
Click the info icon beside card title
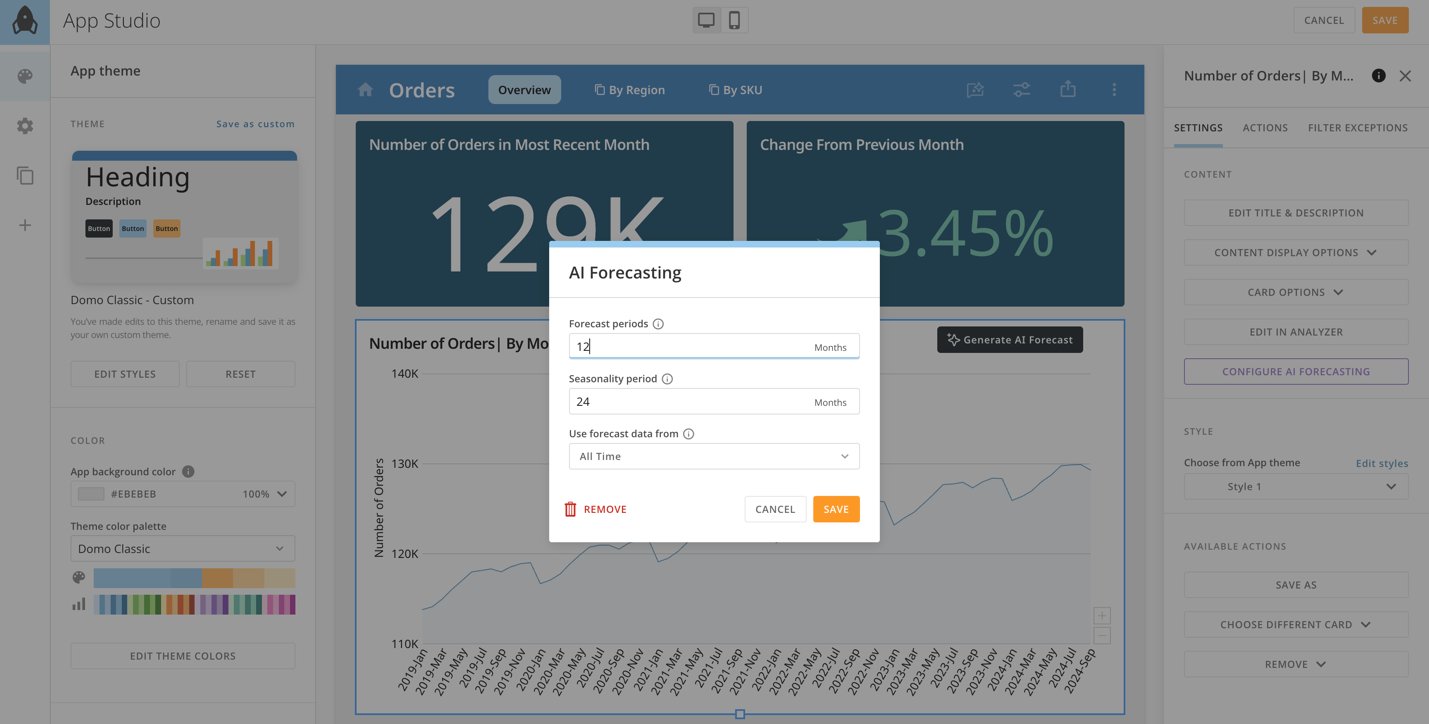pyautogui.click(x=1378, y=76)
